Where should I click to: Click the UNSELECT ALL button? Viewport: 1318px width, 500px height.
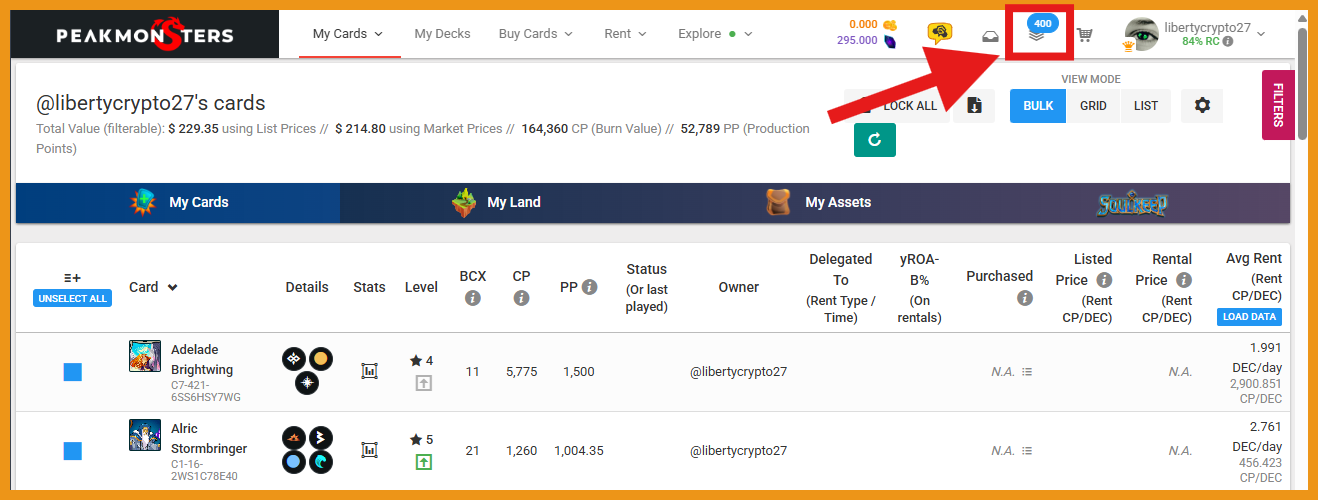tap(72, 298)
